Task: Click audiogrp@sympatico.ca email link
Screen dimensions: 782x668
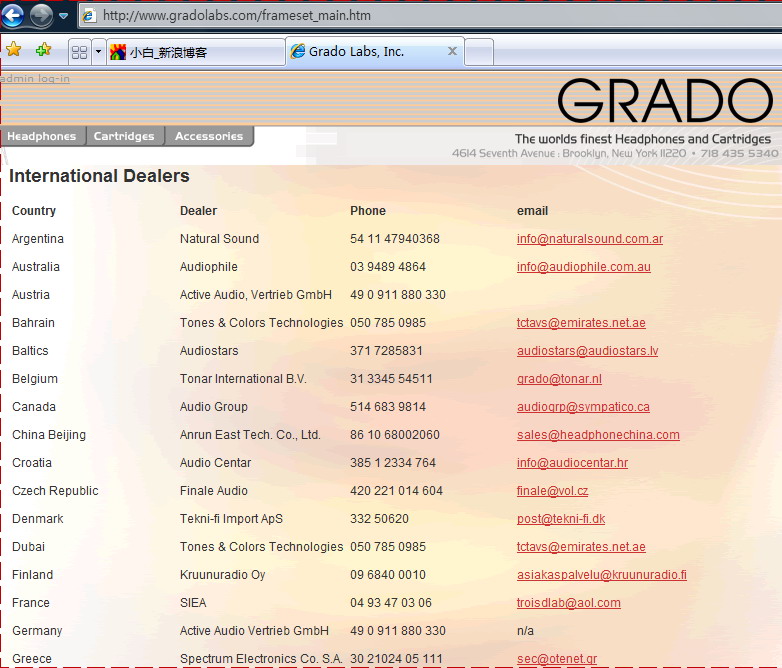Action: [583, 407]
